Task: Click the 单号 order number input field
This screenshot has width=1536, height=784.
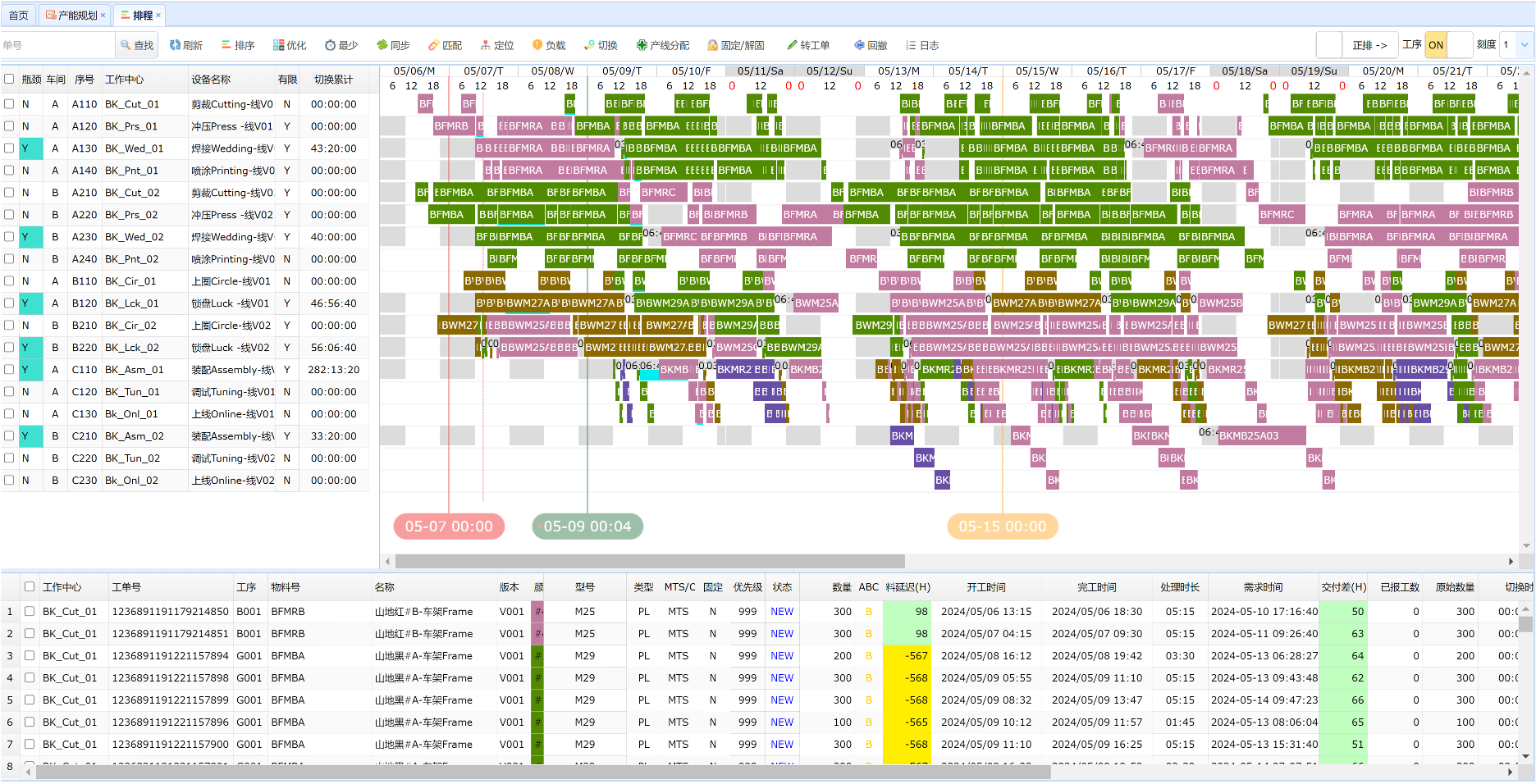Action: pyautogui.click(x=57, y=45)
